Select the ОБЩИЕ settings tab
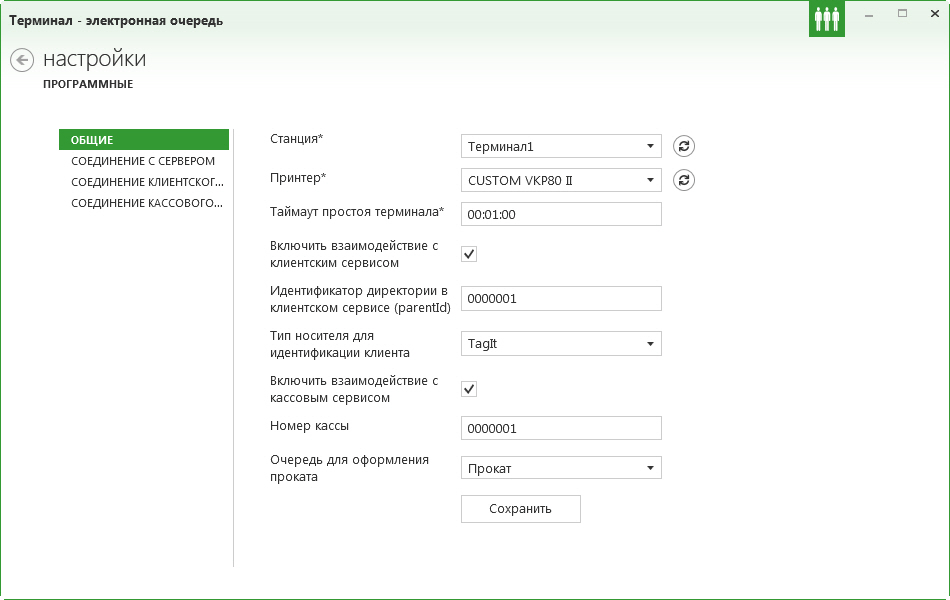 (x=144, y=139)
